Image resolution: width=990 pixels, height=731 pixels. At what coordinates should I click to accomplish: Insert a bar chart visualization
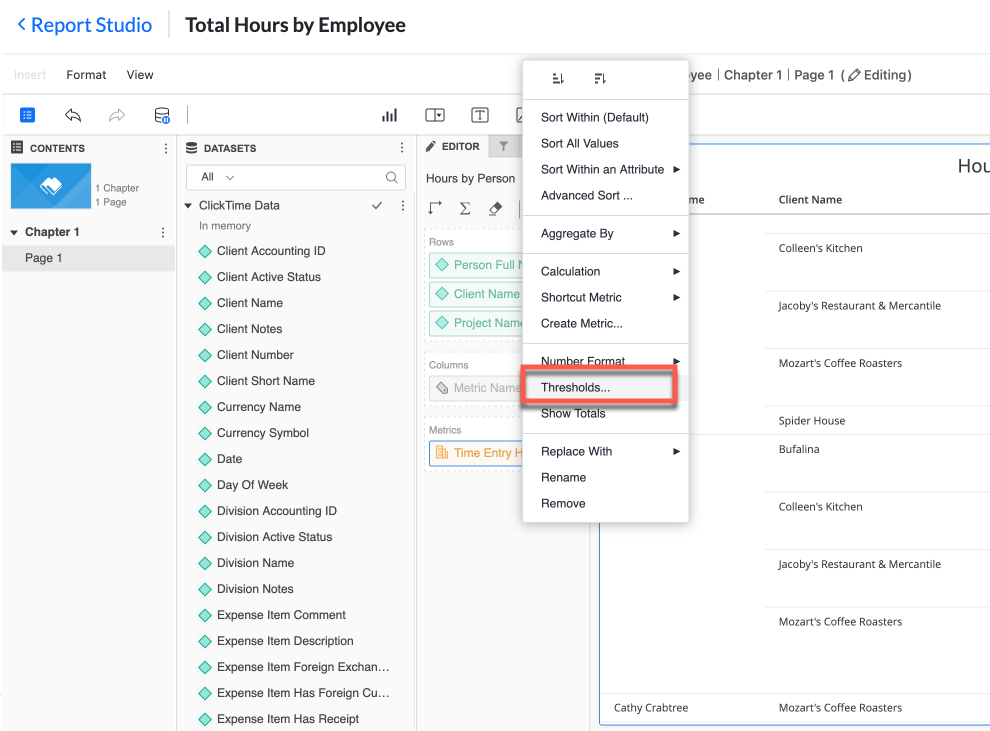(389, 115)
